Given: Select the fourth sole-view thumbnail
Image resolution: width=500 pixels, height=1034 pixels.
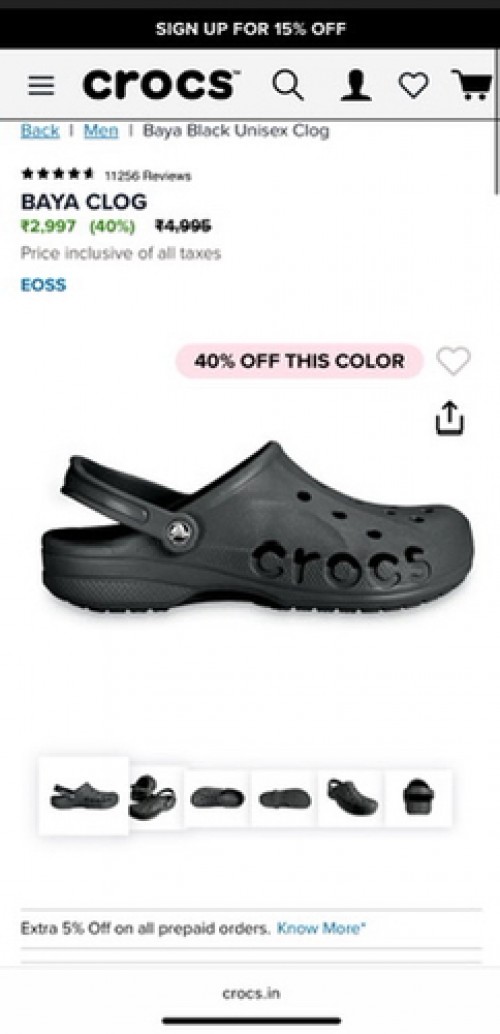Looking at the screenshot, I should pos(284,798).
